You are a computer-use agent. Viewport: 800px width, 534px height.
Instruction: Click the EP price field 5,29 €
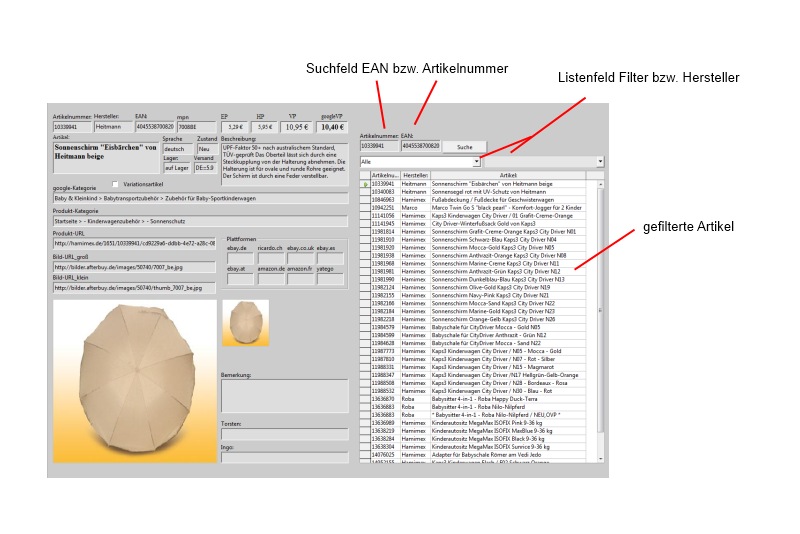(235, 127)
